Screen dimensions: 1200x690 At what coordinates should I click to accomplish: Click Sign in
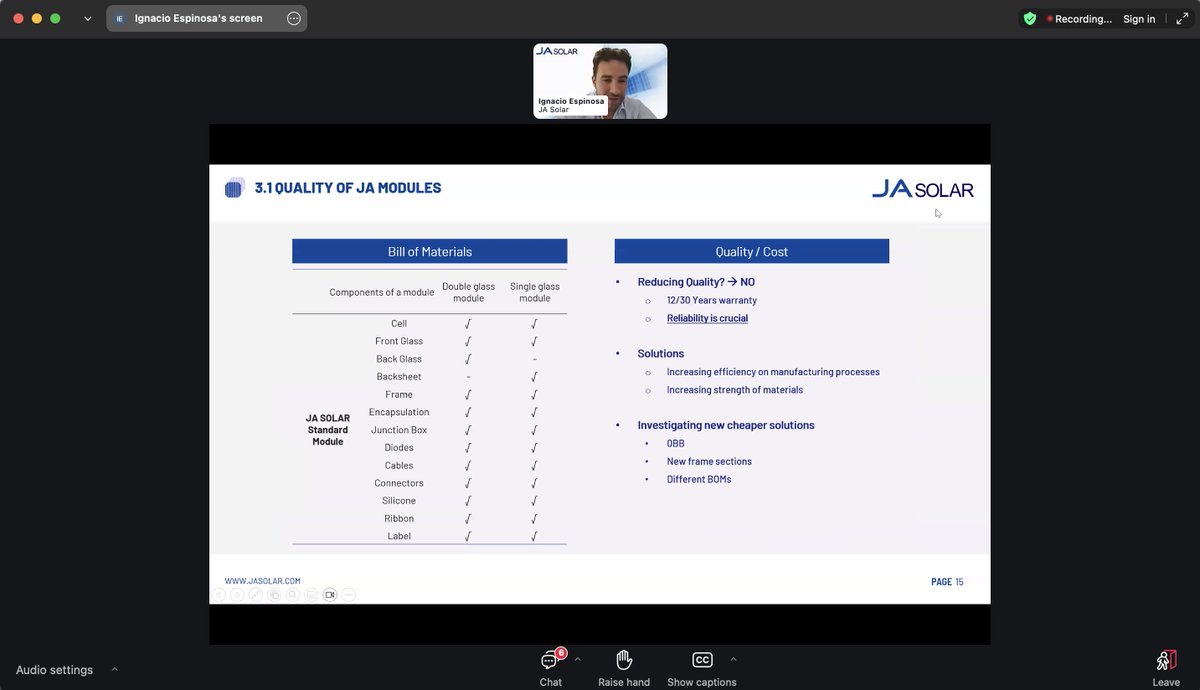coord(1139,19)
